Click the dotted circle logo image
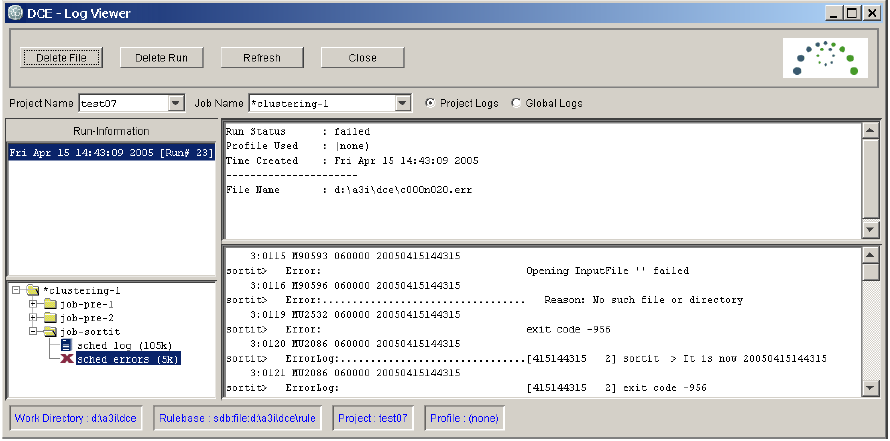This screenshot has width=890, height=441. tap(826, 57)
